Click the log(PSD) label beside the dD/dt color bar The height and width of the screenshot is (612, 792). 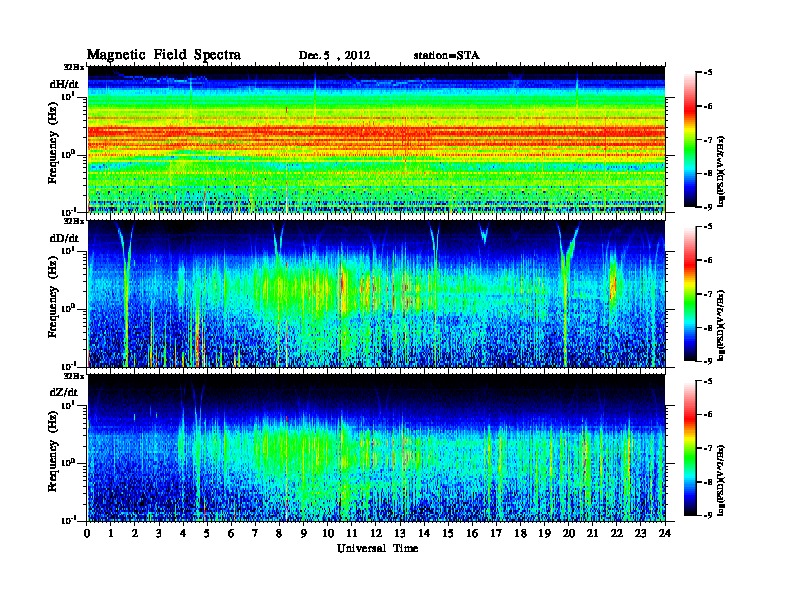click(x=722, y=325)
